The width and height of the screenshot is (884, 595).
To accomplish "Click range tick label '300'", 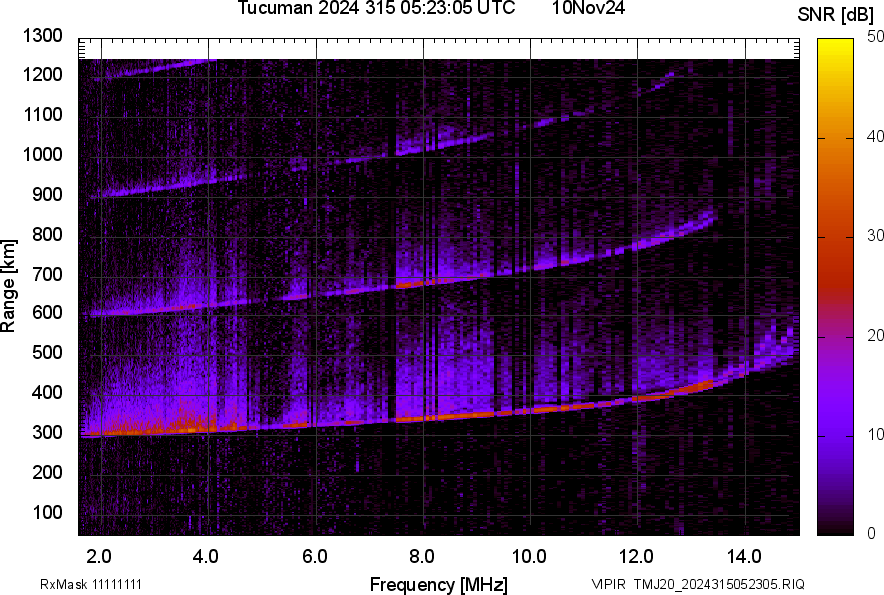I will 47,432.
